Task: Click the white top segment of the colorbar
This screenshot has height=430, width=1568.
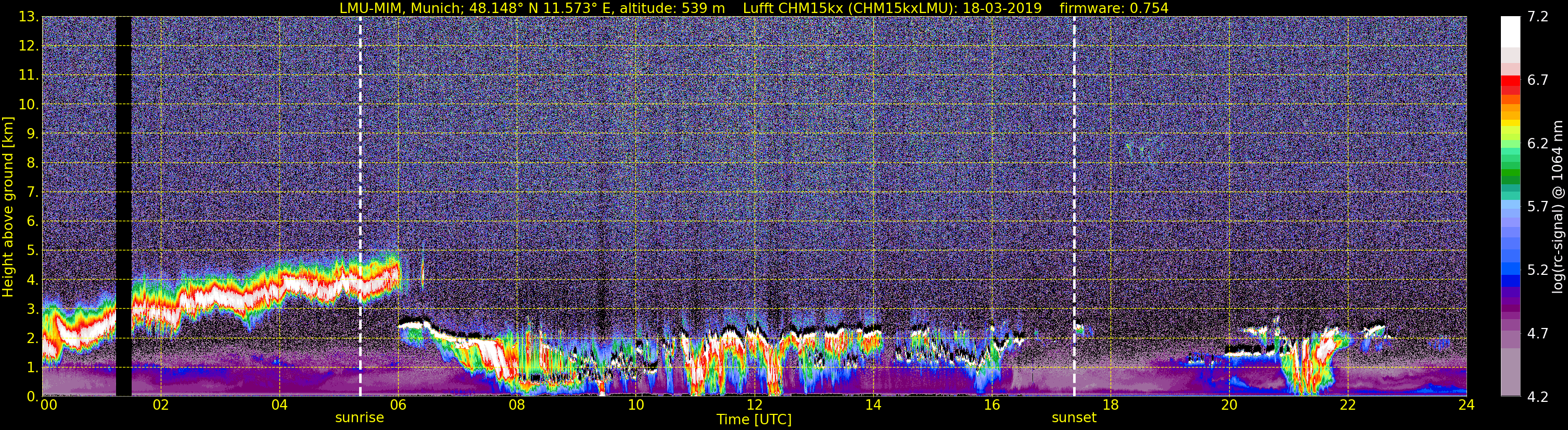Action: point(1510,32)
